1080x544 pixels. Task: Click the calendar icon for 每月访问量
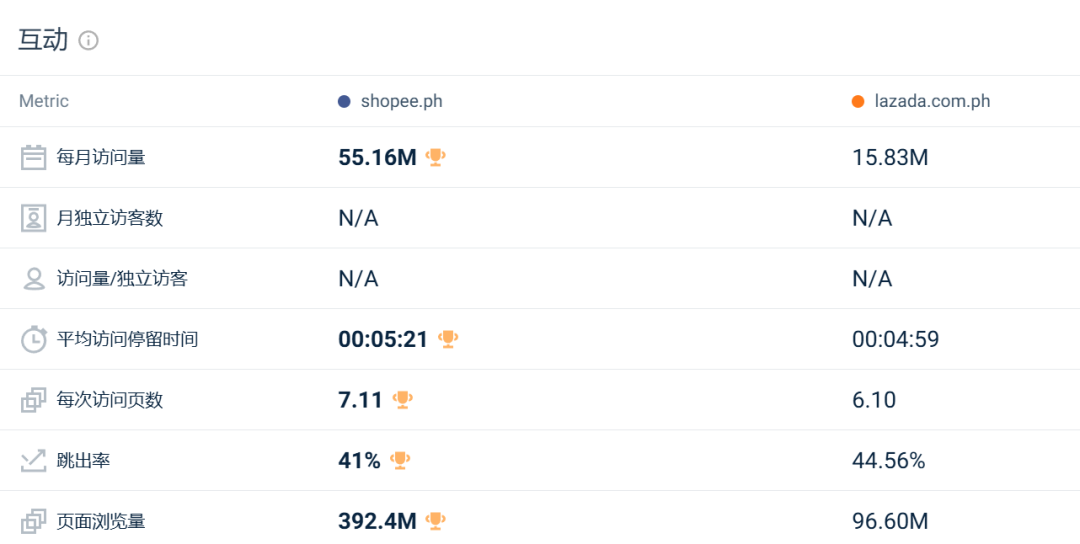click(x=34, y=158)
